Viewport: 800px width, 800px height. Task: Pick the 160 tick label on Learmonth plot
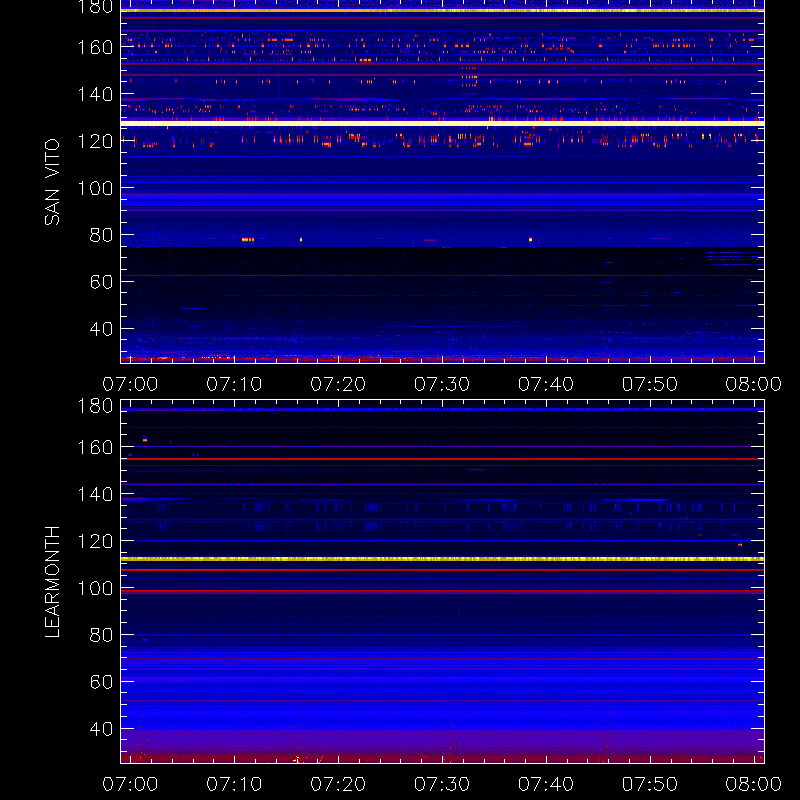pyautogui.click(x=95, y=447)
